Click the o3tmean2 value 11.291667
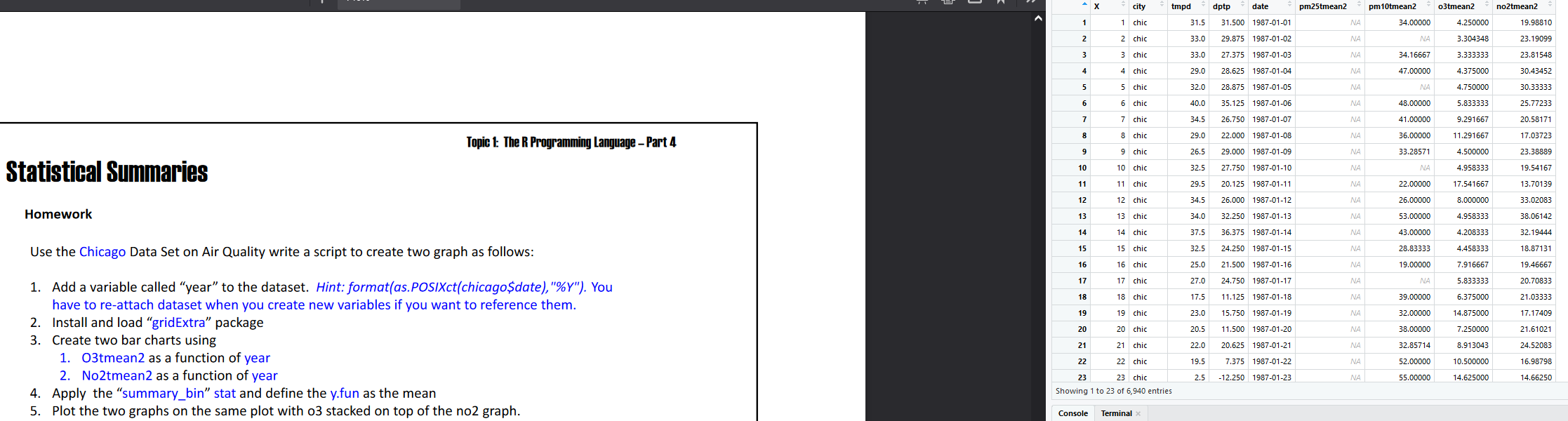This screenshot has width=1568, height=421. (x=1470, y=135)
